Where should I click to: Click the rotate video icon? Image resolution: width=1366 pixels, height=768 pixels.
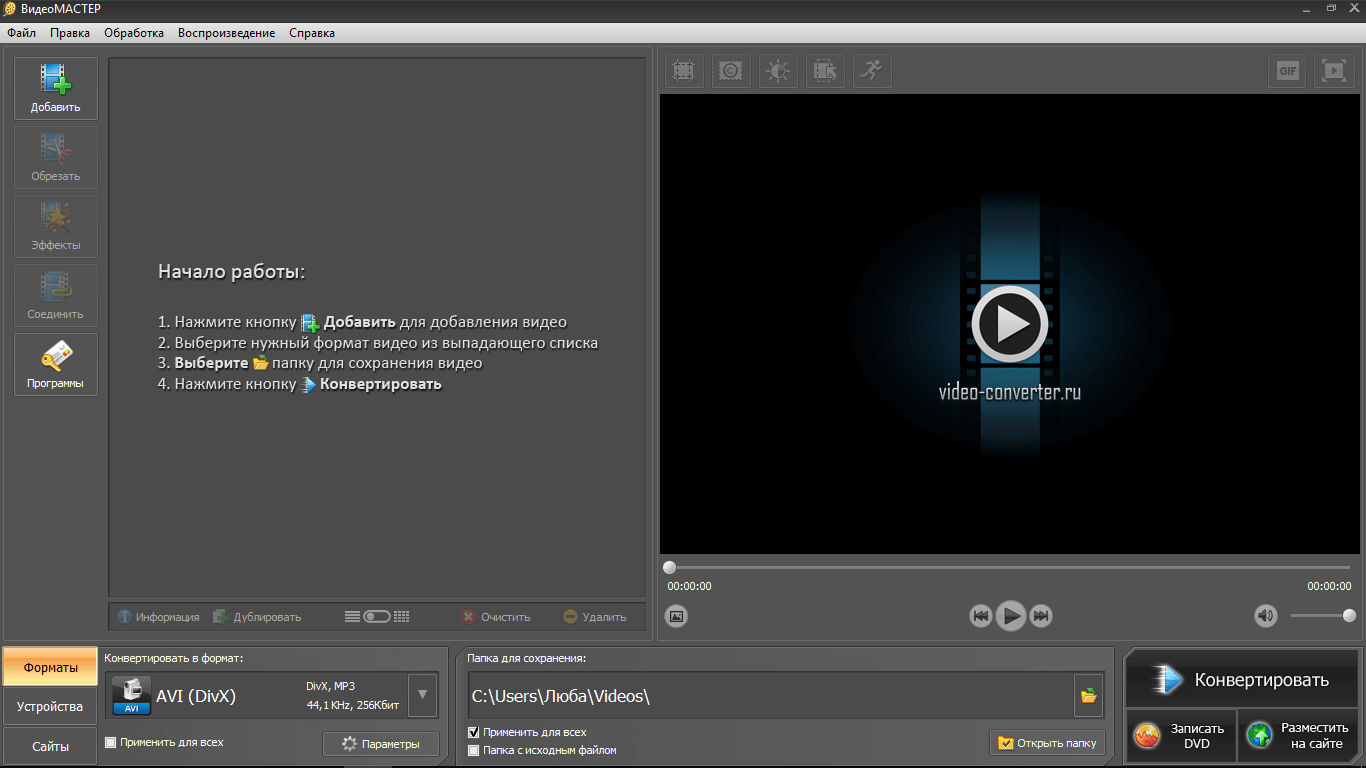click(825, 71)
